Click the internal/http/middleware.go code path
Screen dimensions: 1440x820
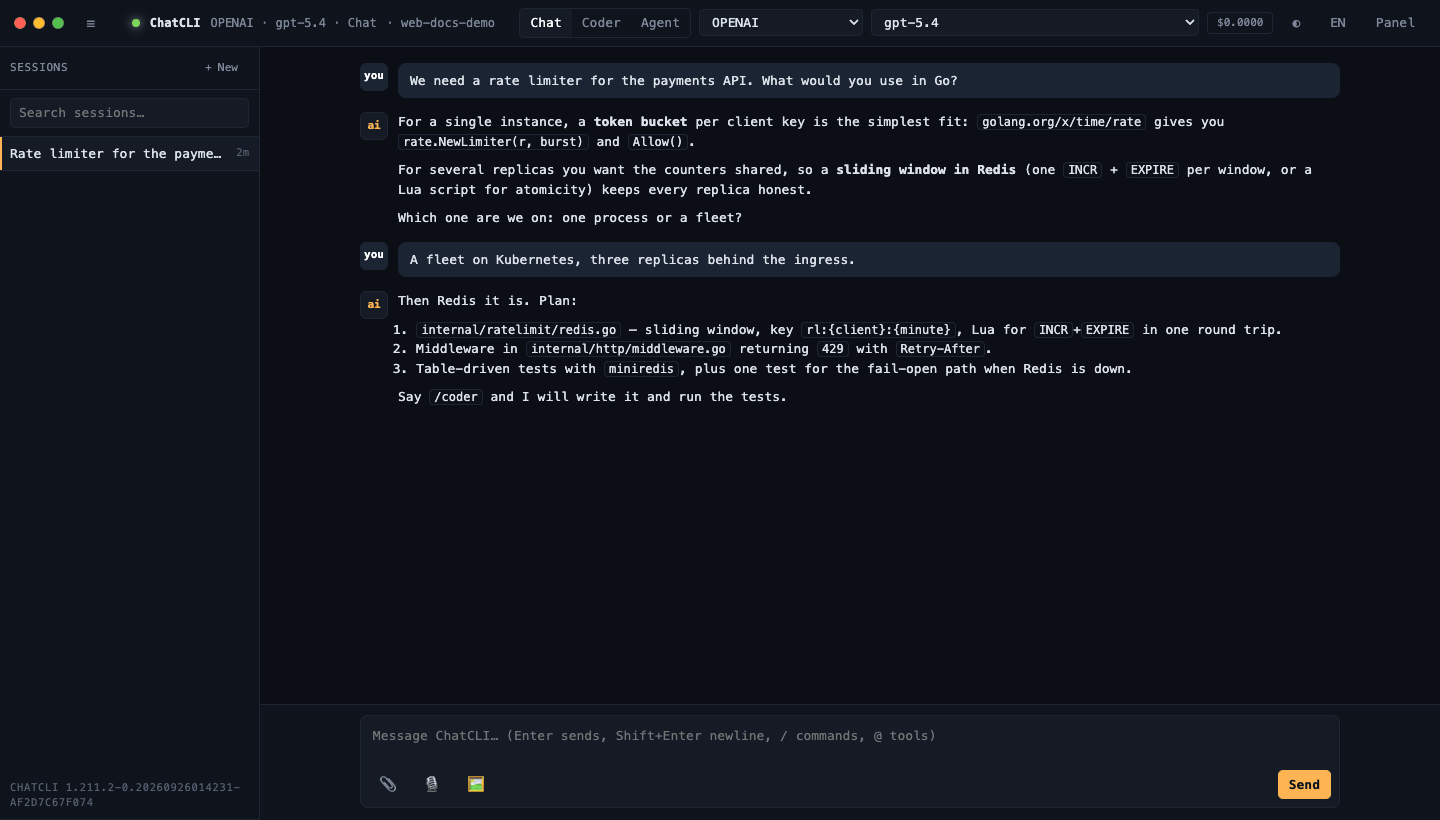pos(629,349)
